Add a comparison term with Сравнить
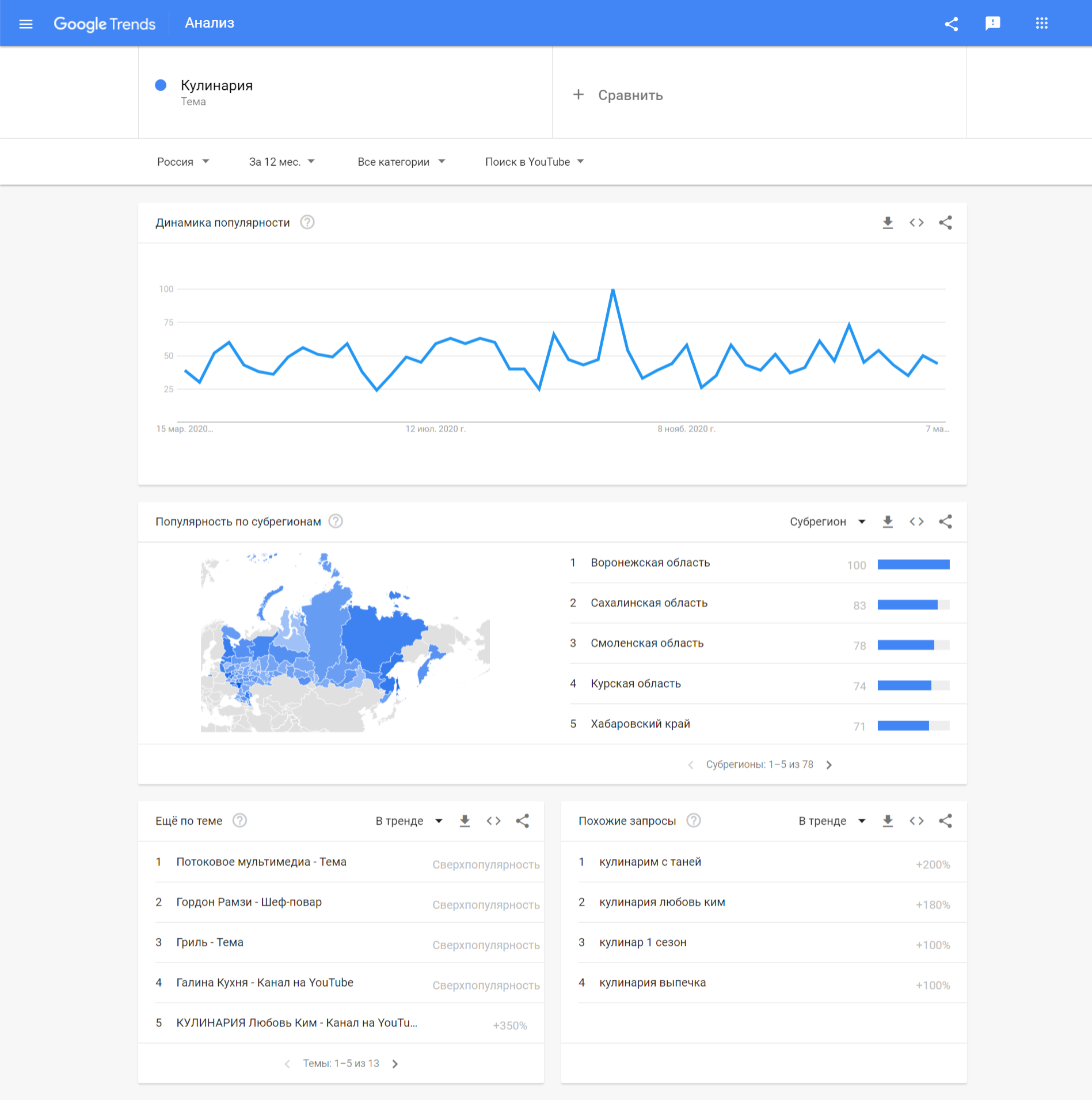 coord(618,95)
